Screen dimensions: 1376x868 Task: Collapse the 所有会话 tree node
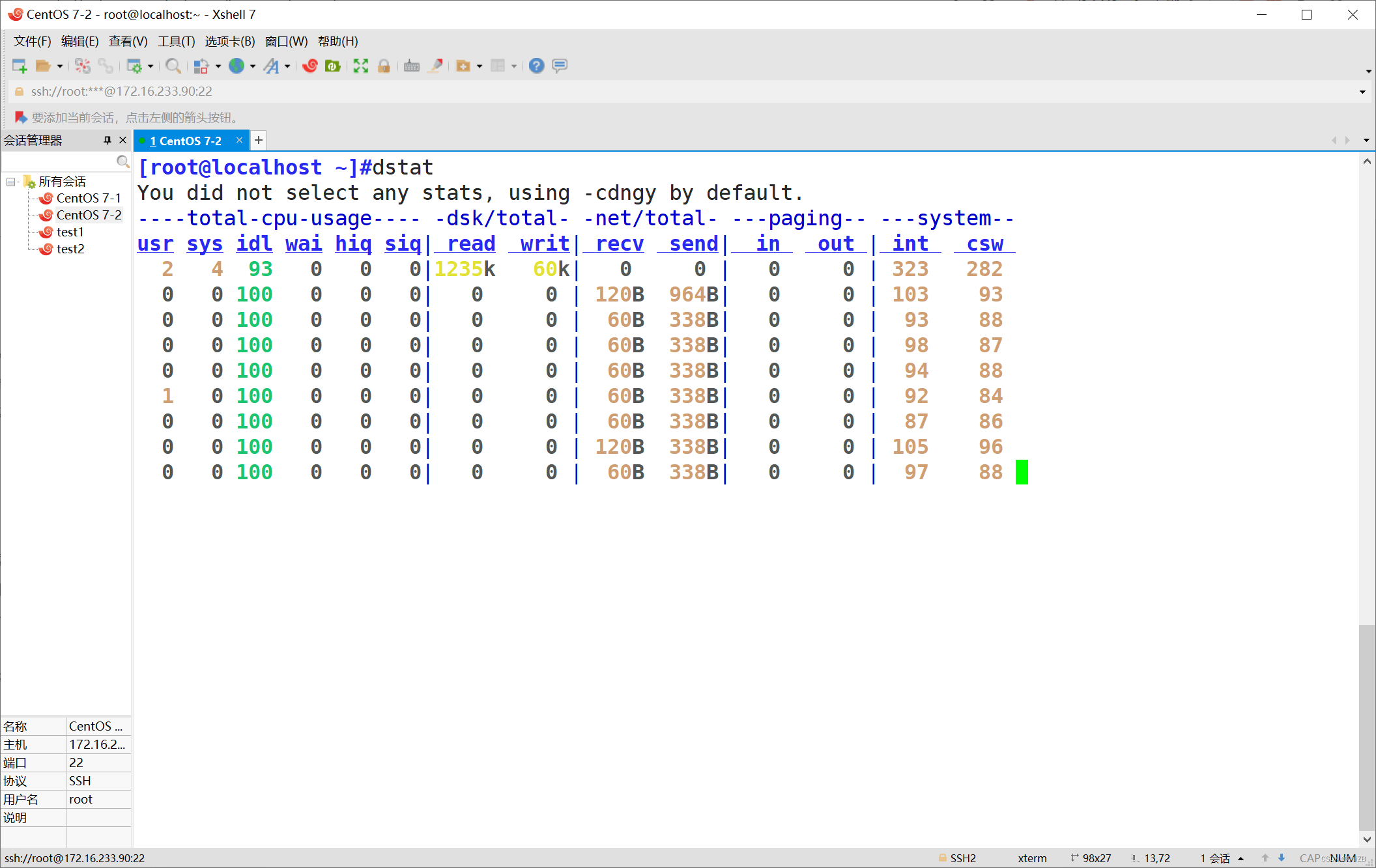point(11,182)
